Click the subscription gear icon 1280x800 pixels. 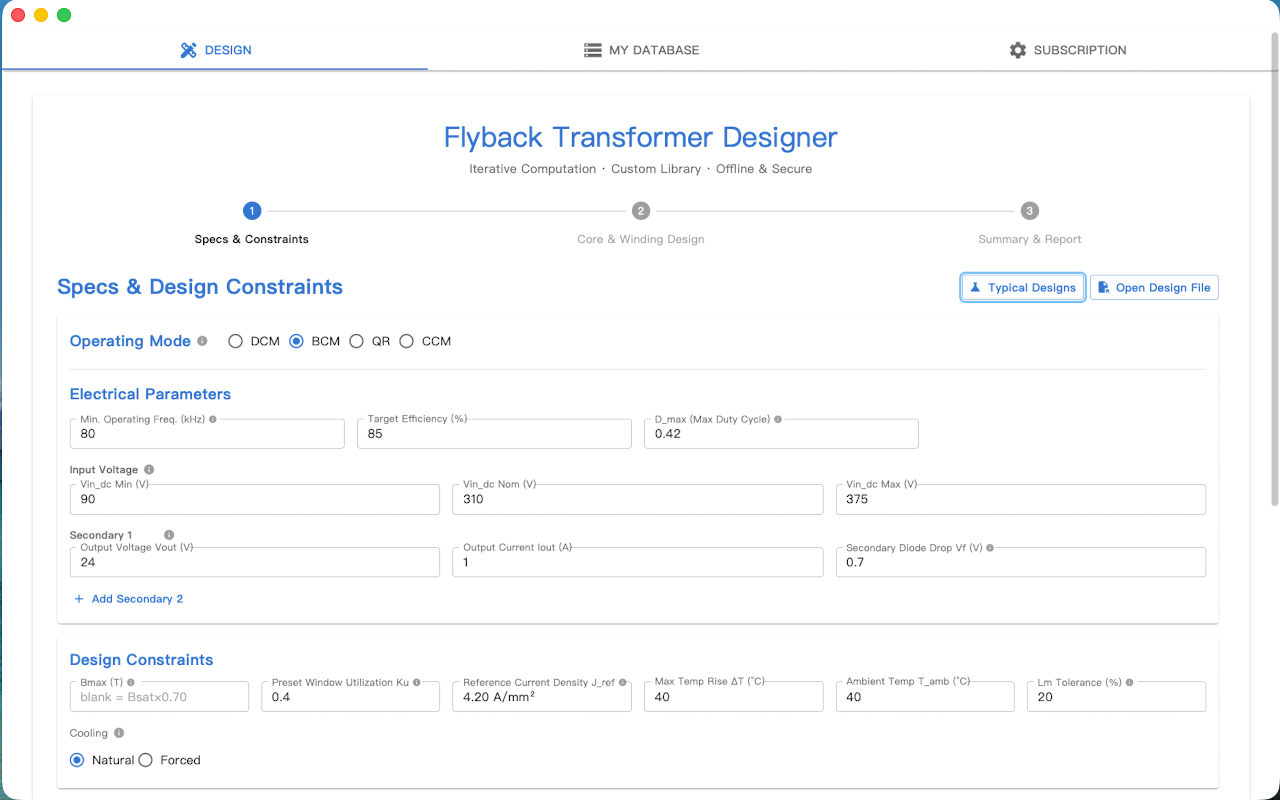pyautogui.click(x=1018, y=50)
